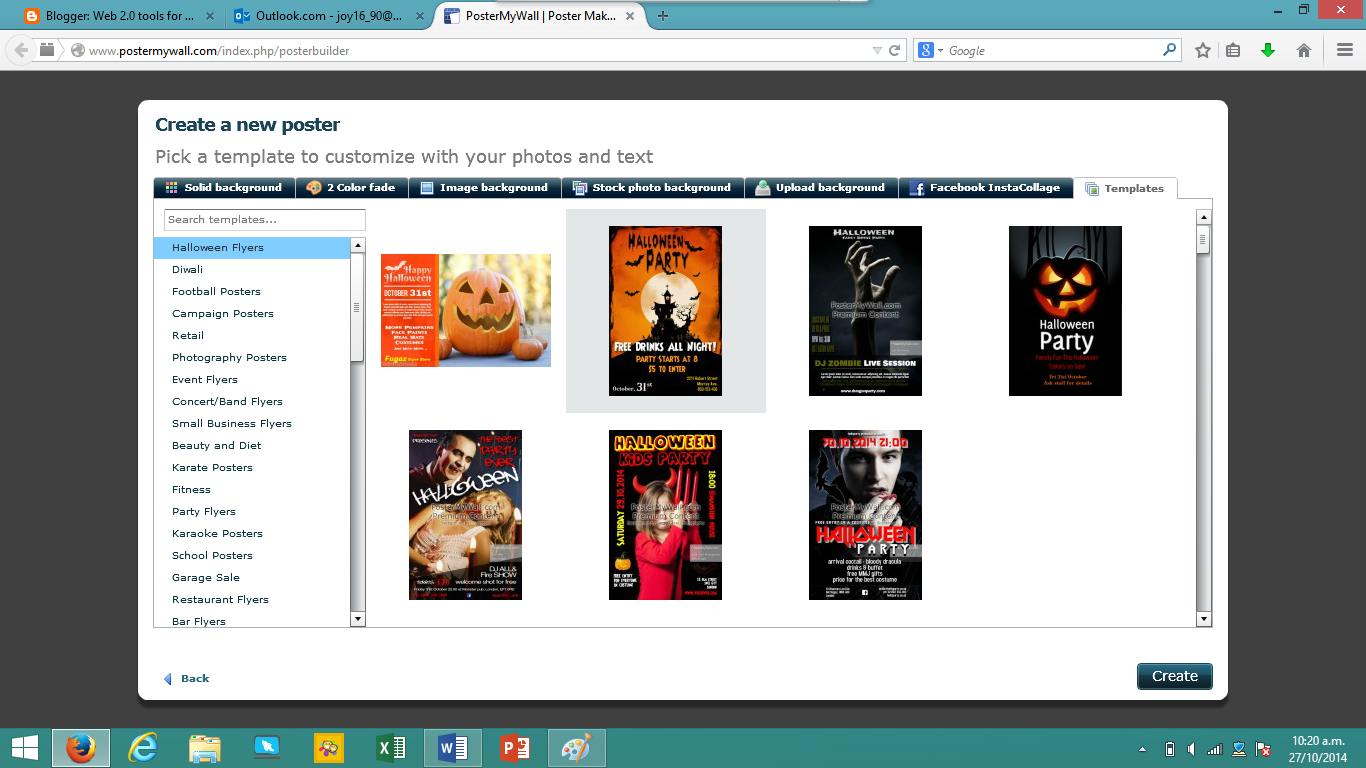Click the Facebook InstaCollage icon

pyautogui.click(x=917, y=187)
